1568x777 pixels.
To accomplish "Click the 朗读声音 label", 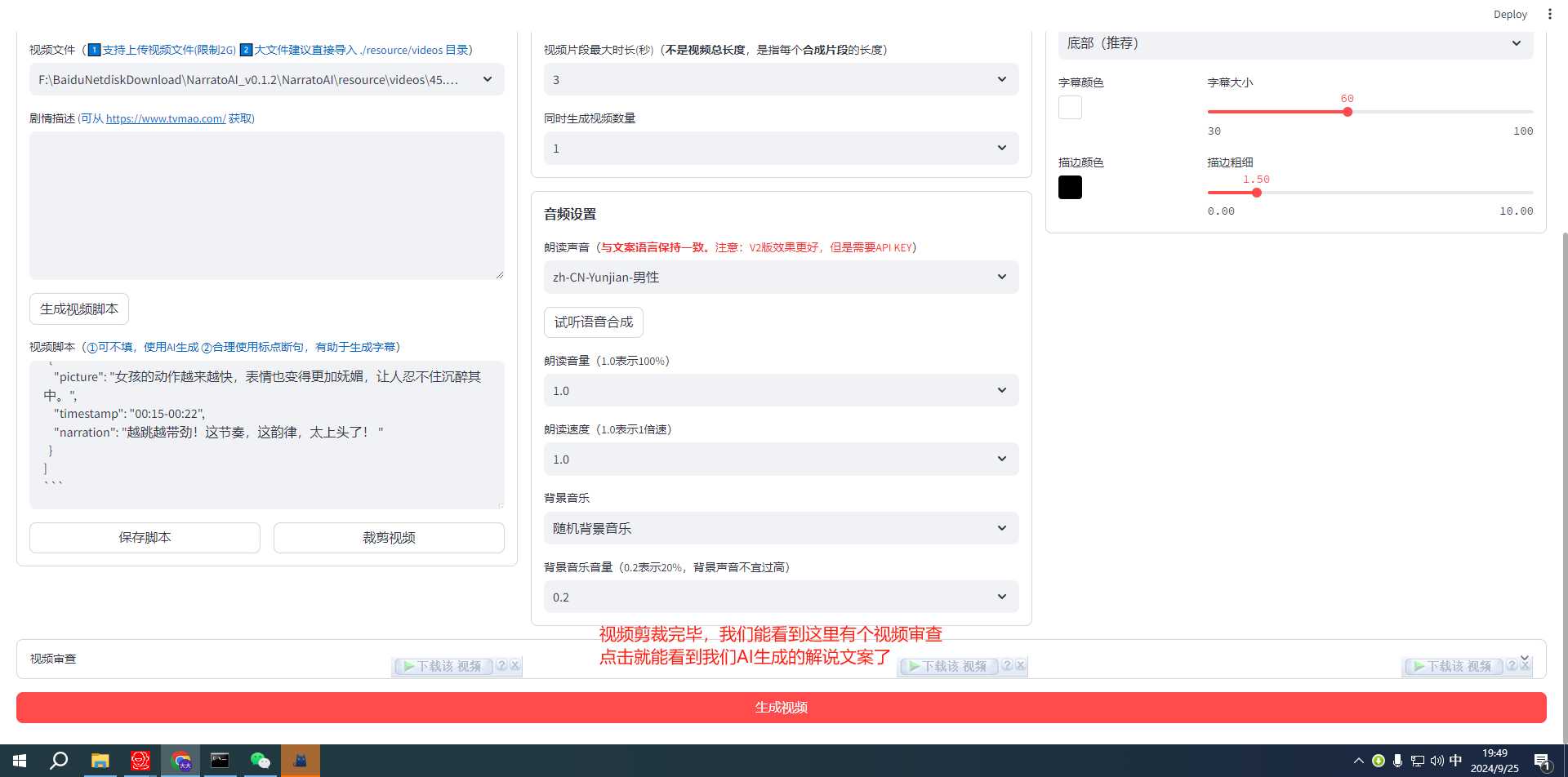I will point(567,247).
